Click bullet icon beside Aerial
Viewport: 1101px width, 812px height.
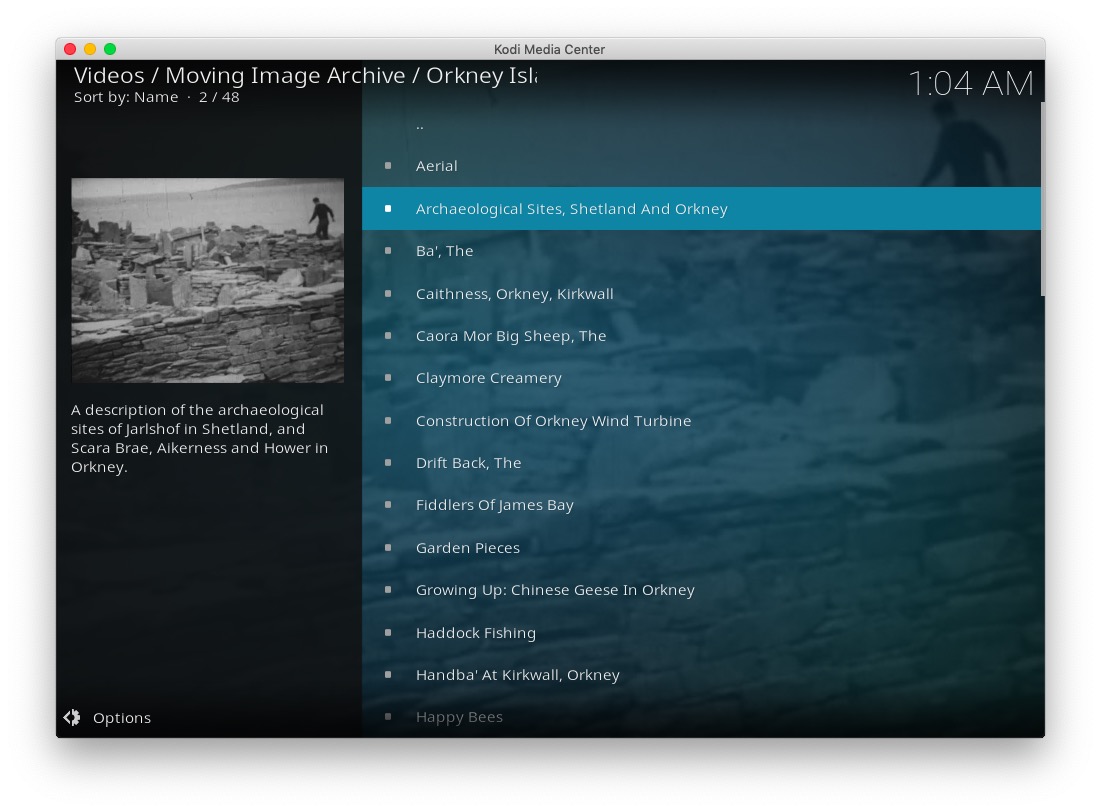click(388, 166)
